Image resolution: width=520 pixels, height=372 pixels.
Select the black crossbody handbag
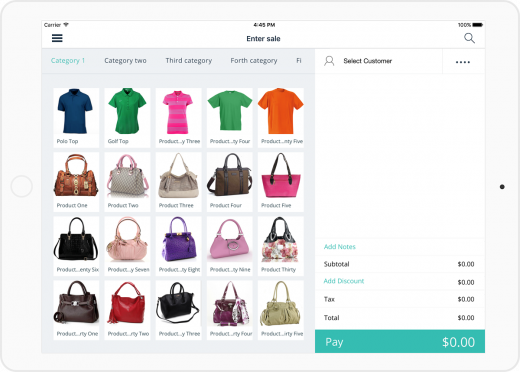tap(178, 310)
